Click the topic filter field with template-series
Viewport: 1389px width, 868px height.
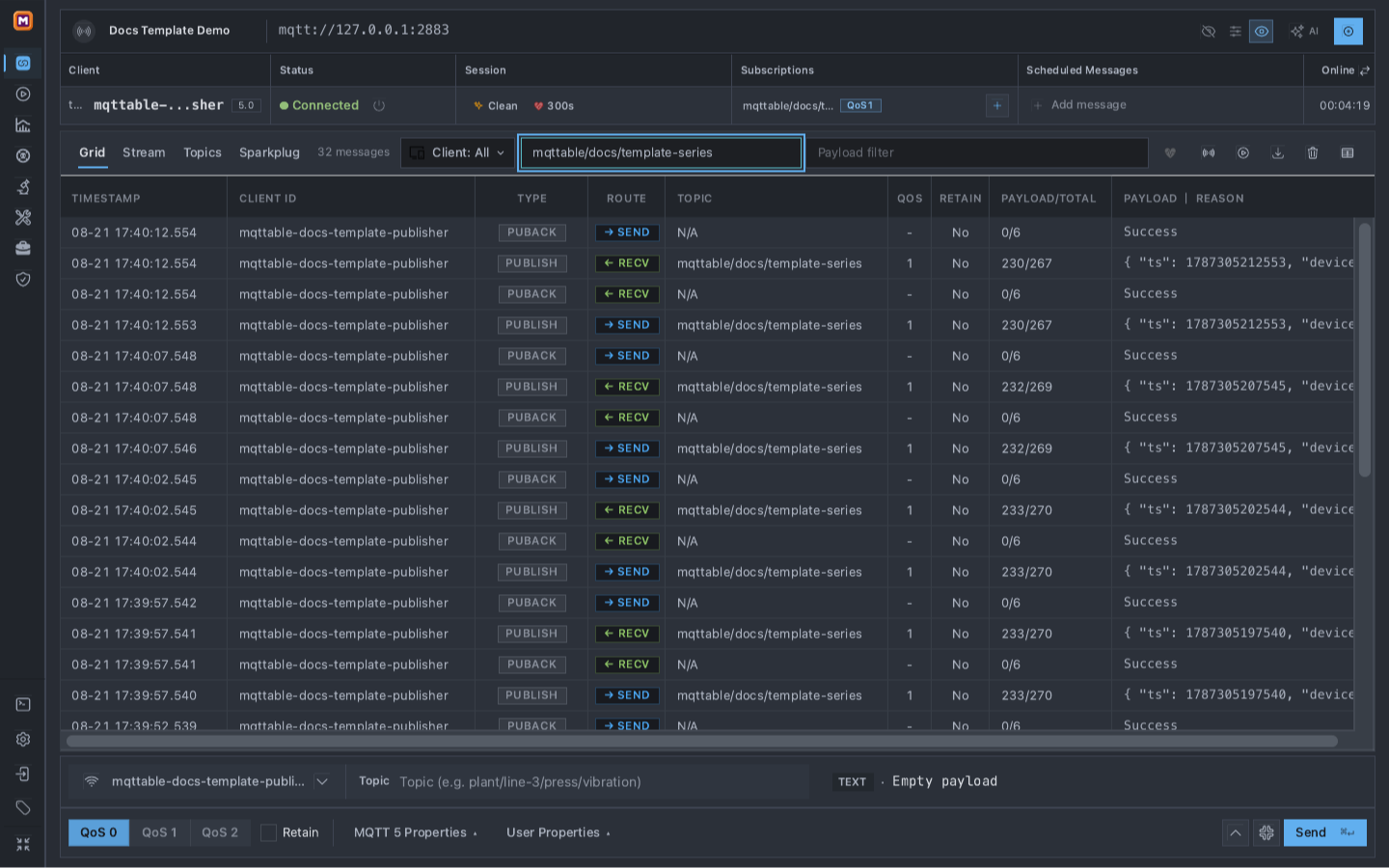[661, 152]
